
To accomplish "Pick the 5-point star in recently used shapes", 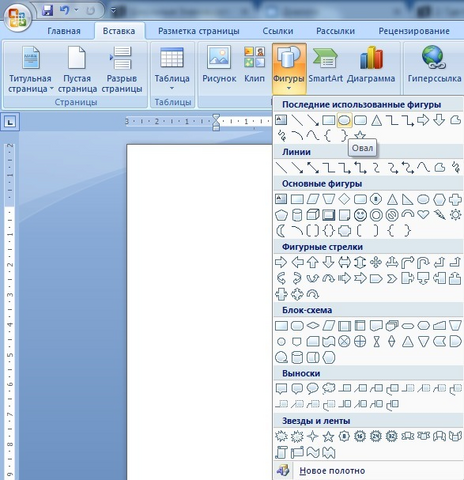I will click(360, 136).
